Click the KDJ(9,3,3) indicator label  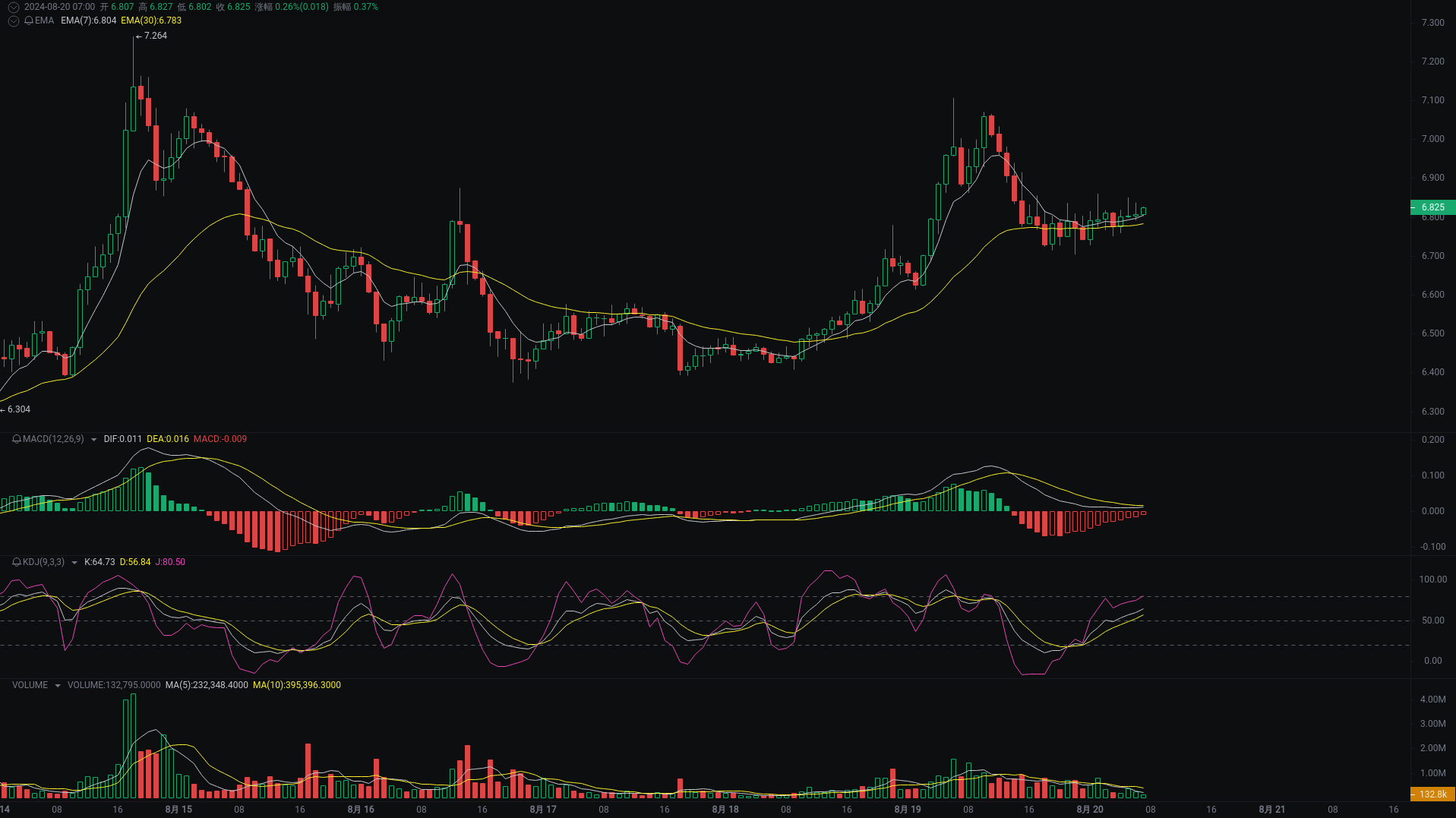(43, 562)
